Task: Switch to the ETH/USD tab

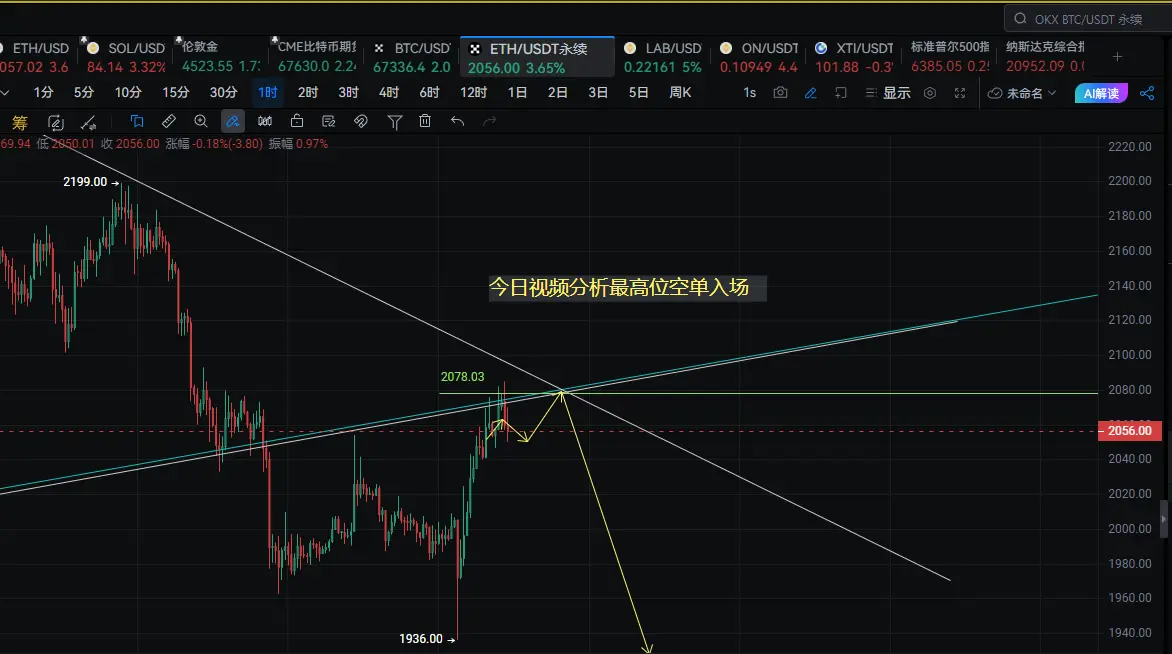Action: click(37, 57)
